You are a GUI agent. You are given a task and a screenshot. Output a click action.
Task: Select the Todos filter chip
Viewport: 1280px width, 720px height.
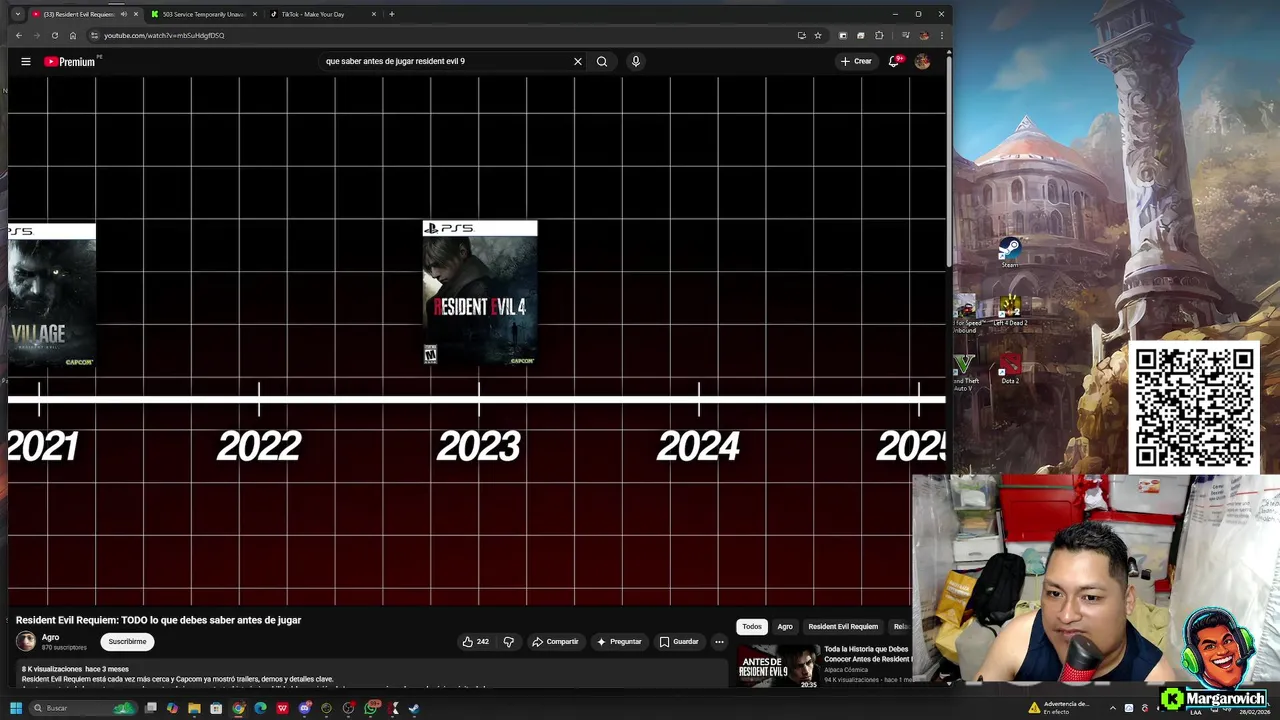click(752, 626)
